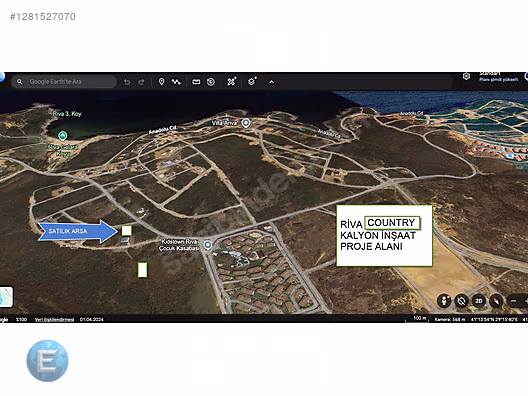This screenshot has height=396, width=528.
Task: Open the settings gear
Action: coord(466,76)
